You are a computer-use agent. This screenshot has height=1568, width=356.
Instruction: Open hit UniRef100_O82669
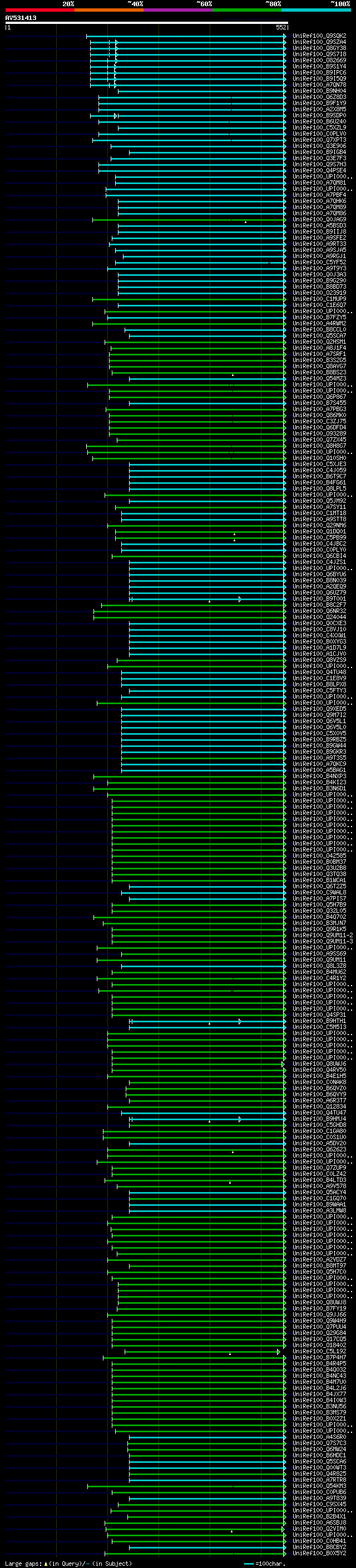(319, 60)
